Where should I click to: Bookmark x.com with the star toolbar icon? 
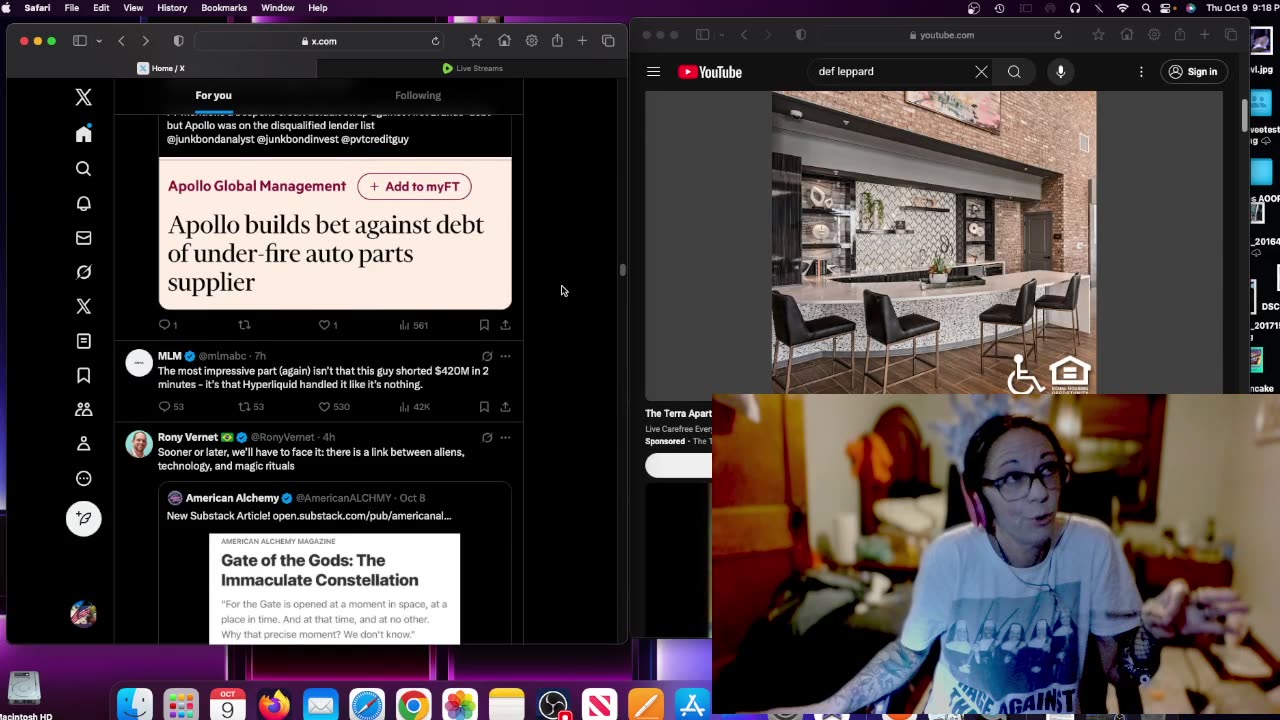pos(476,41)
